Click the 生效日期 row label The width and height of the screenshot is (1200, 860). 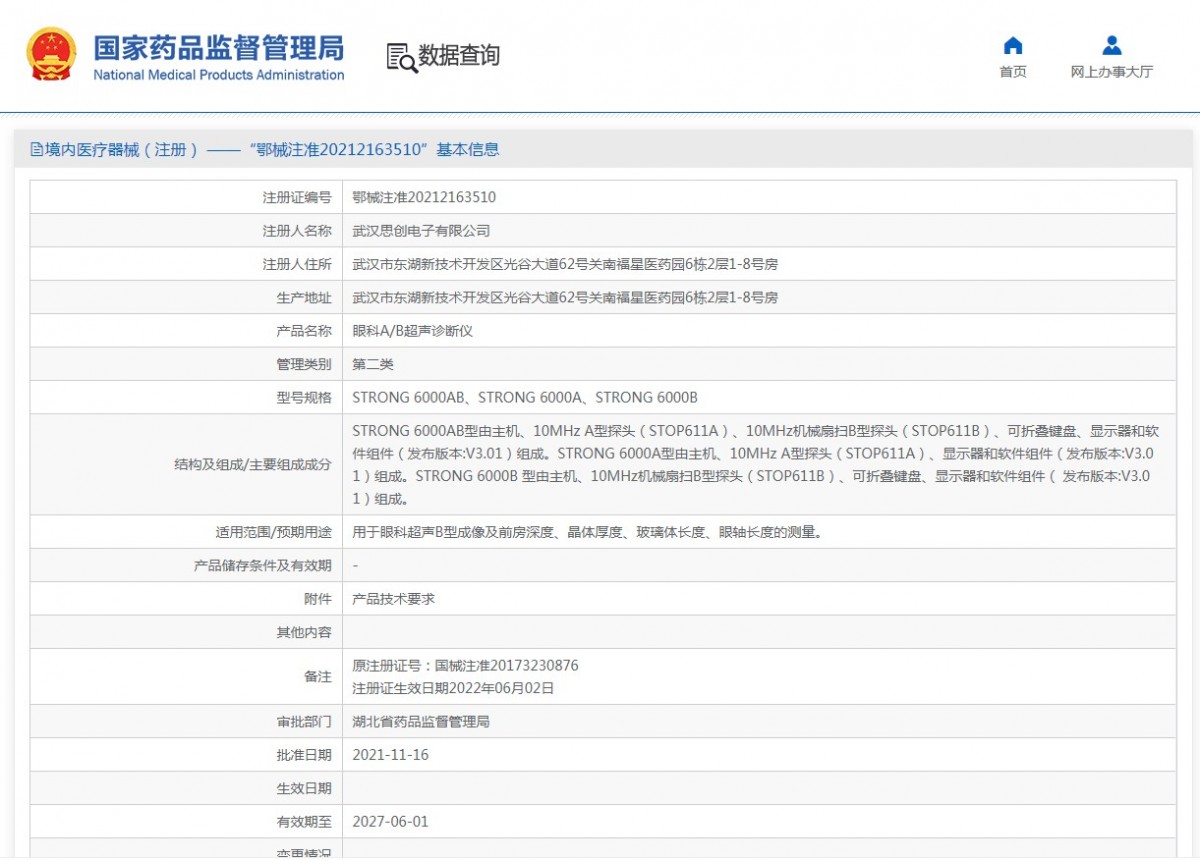(x=304, y=788)
